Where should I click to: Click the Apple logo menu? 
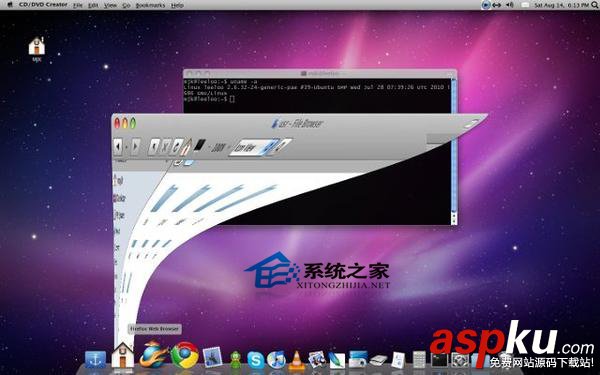tap(10, 5)
